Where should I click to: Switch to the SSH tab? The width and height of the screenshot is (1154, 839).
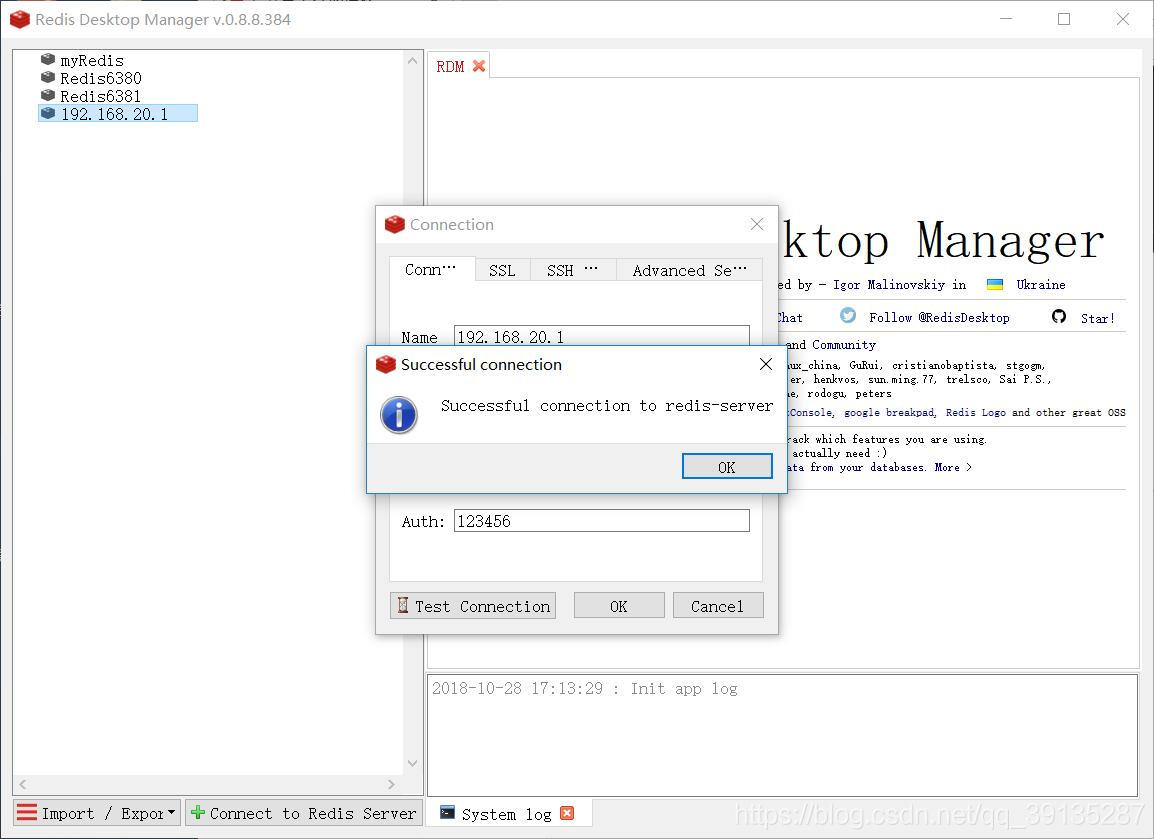(x=572, y=270)
